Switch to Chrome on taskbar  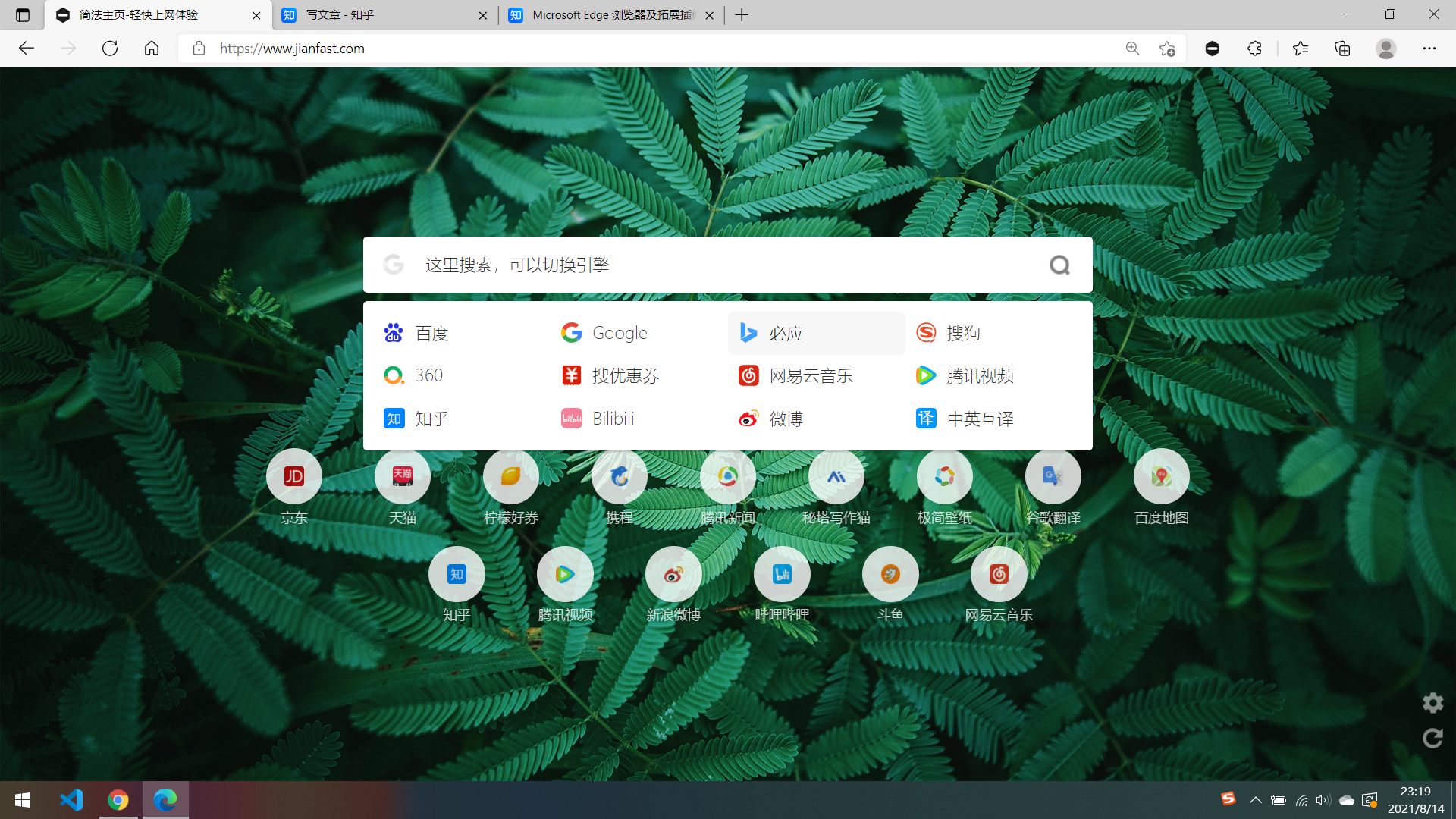pyautogui.click(x=118, y=800)
